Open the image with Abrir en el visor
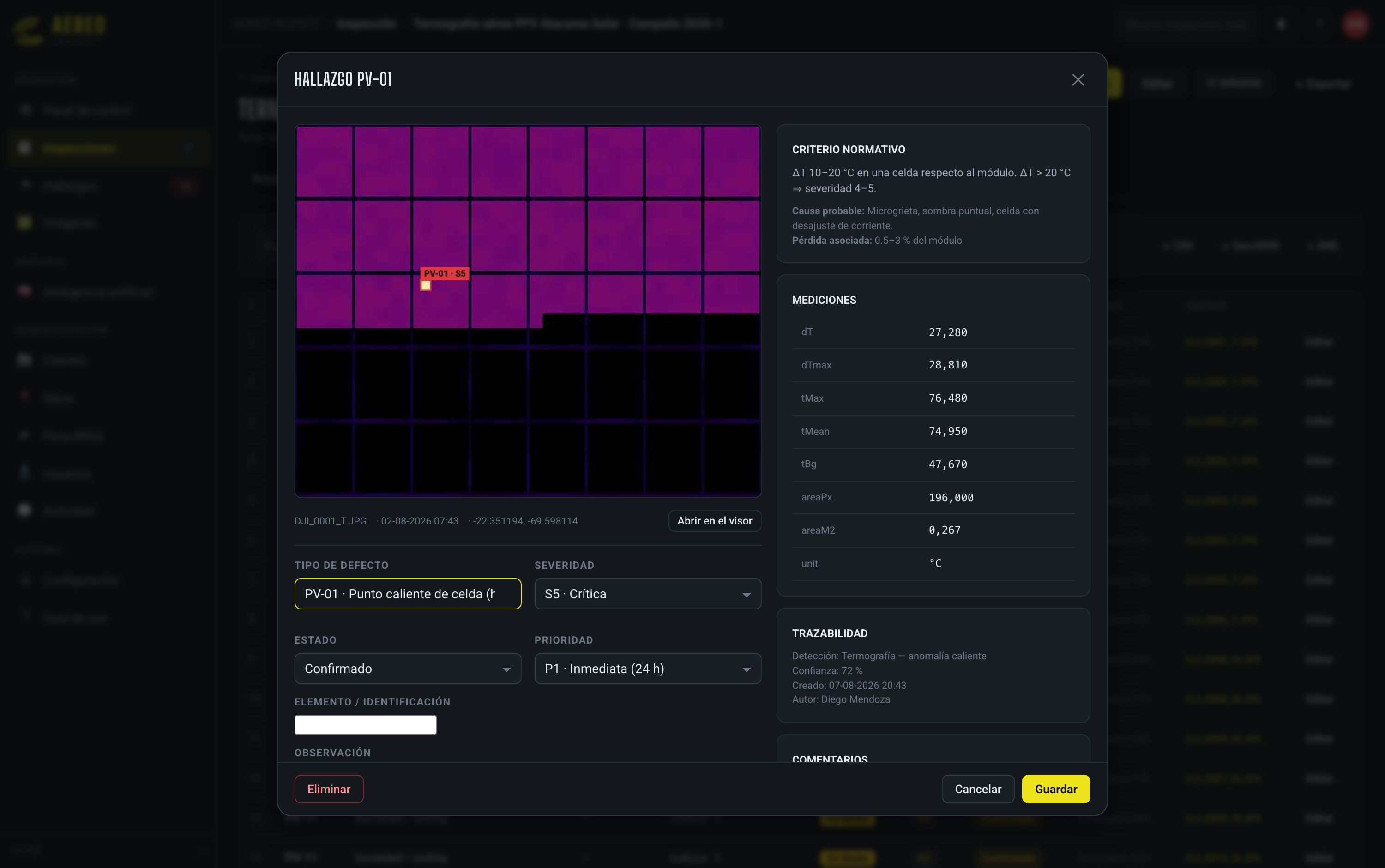The image size is (1385, 868). [715, 521]
